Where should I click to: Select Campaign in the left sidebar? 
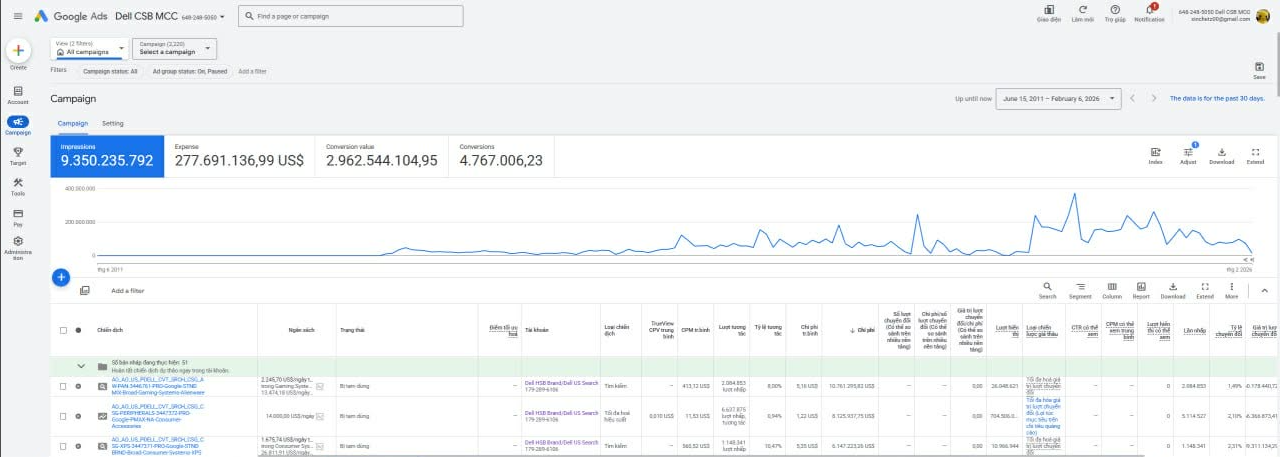18,125
